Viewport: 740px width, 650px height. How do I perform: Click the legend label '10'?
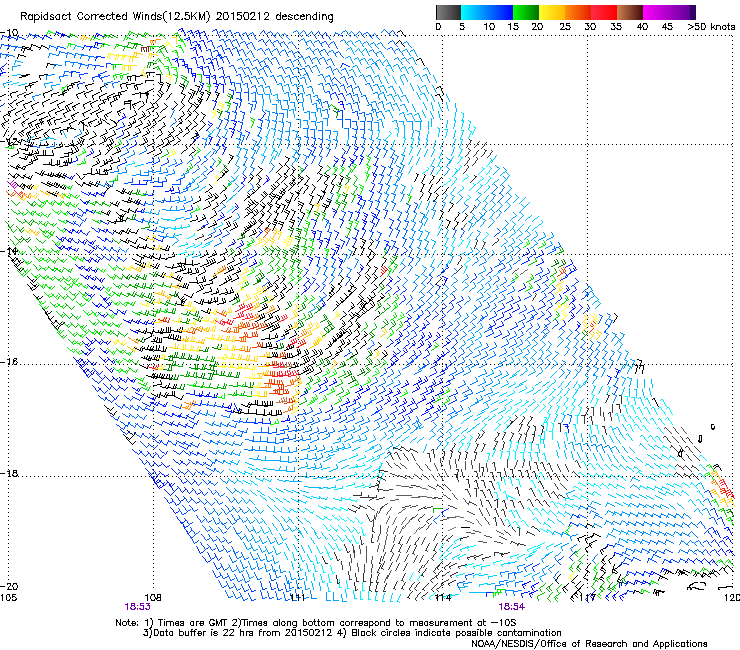click(489, 27)
